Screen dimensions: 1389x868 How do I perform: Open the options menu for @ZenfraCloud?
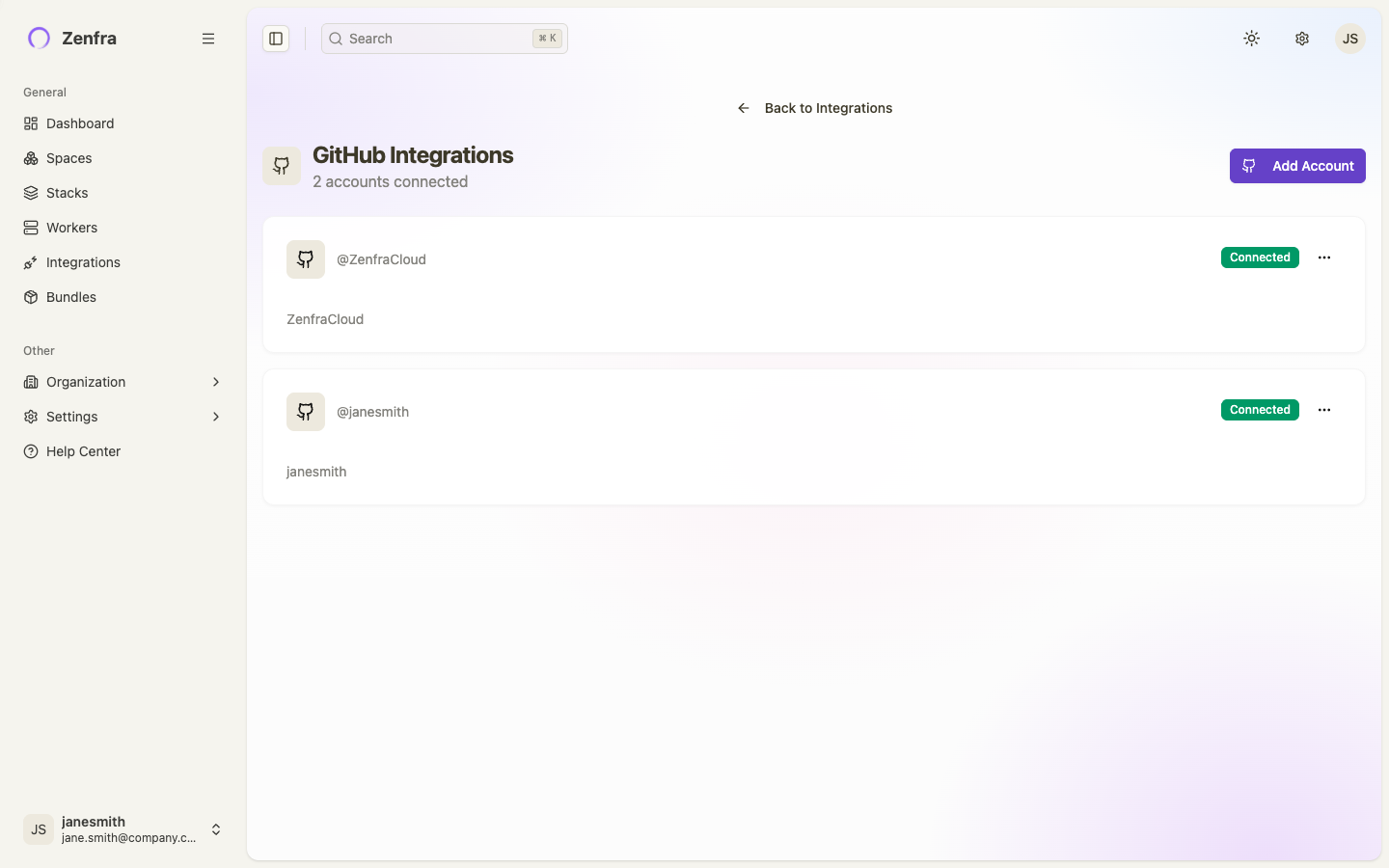click(1323, 258)
